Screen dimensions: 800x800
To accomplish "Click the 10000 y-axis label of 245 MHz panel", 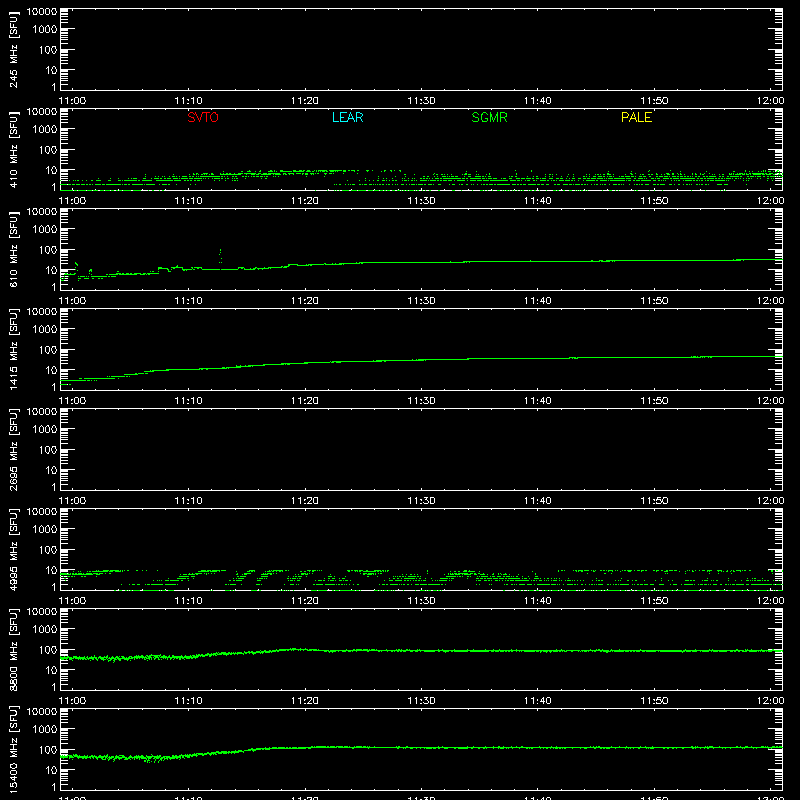I will pos(42,12).
